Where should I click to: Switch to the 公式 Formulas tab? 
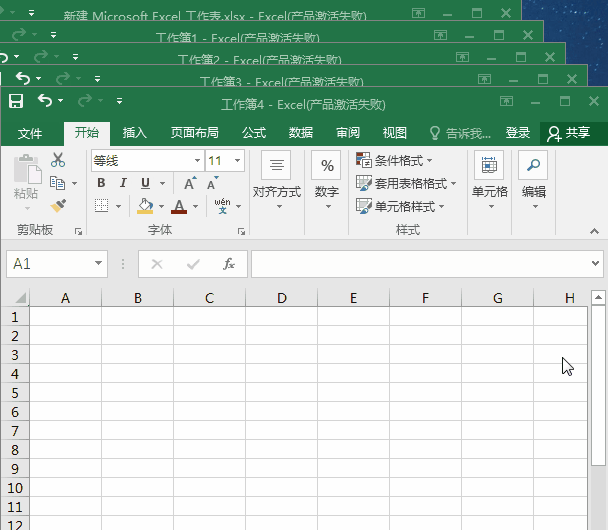click(254, 133)
